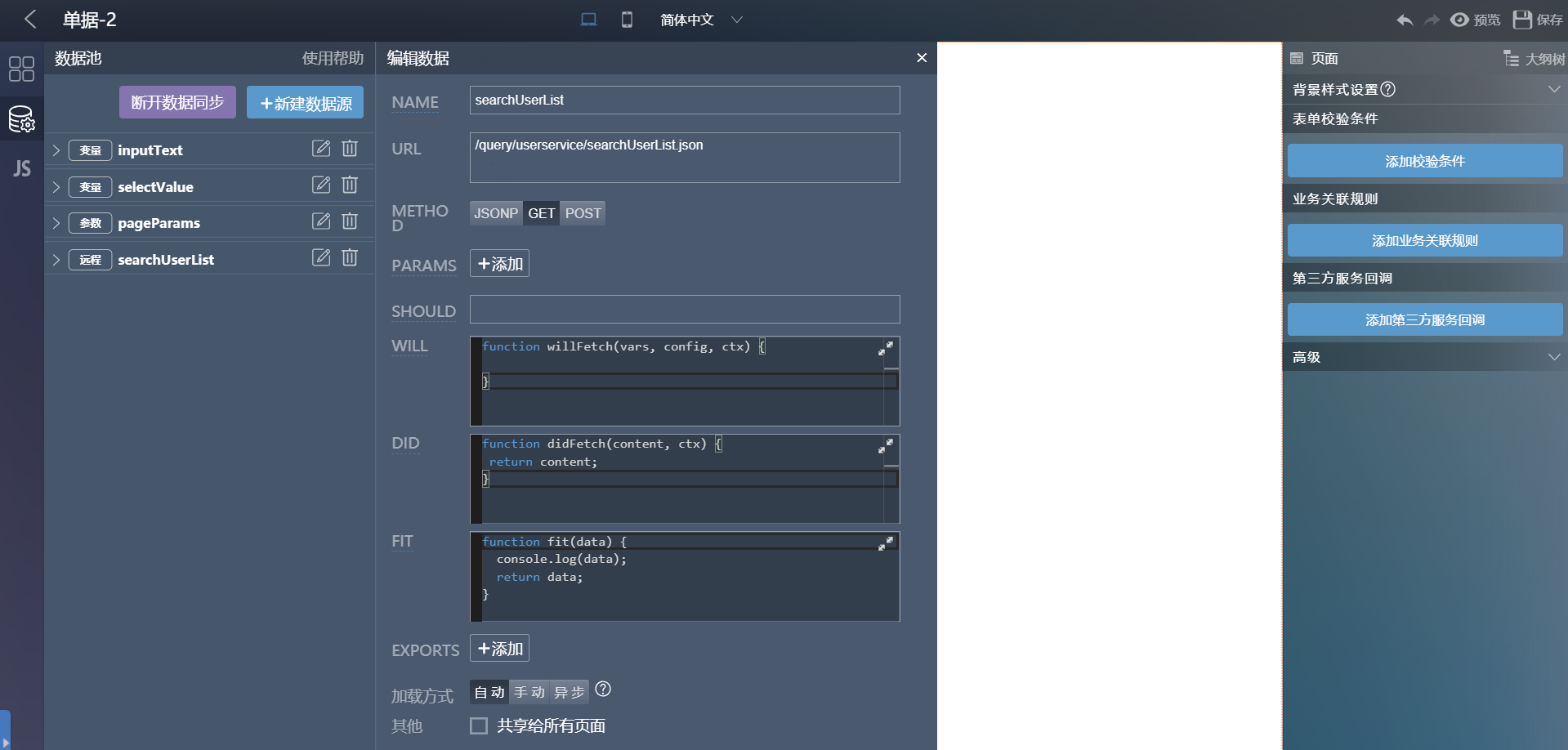Expand the inputText variable row
The image size is (1568, 750).
point(56,150)
